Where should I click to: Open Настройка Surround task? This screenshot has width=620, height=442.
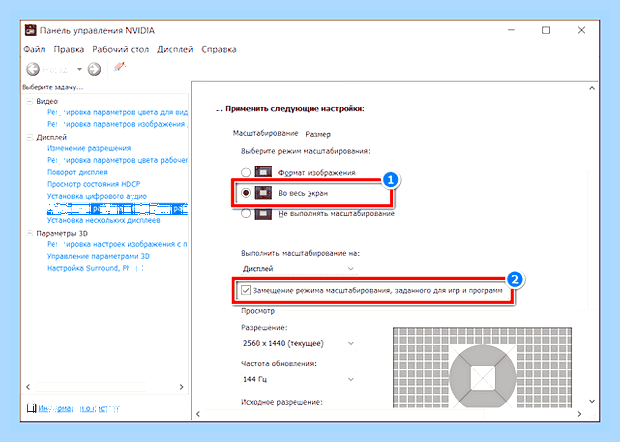95,268
